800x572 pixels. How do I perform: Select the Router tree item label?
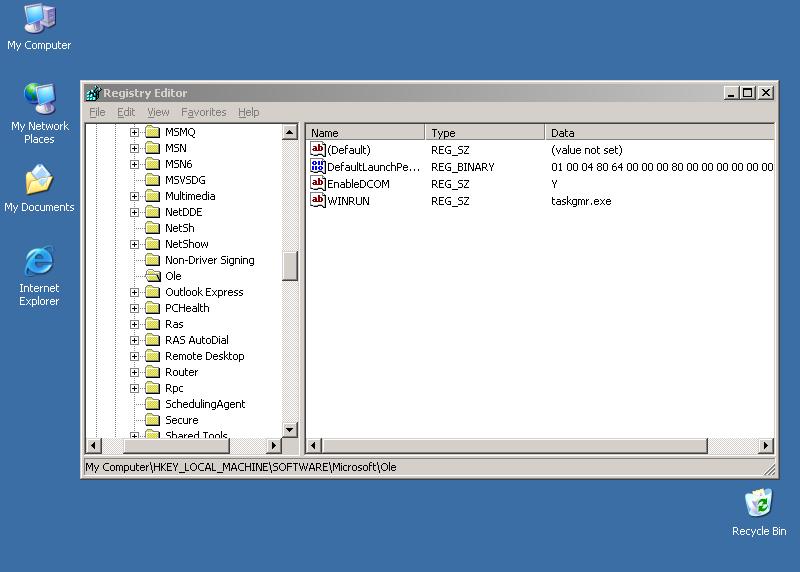click(182, 372)
